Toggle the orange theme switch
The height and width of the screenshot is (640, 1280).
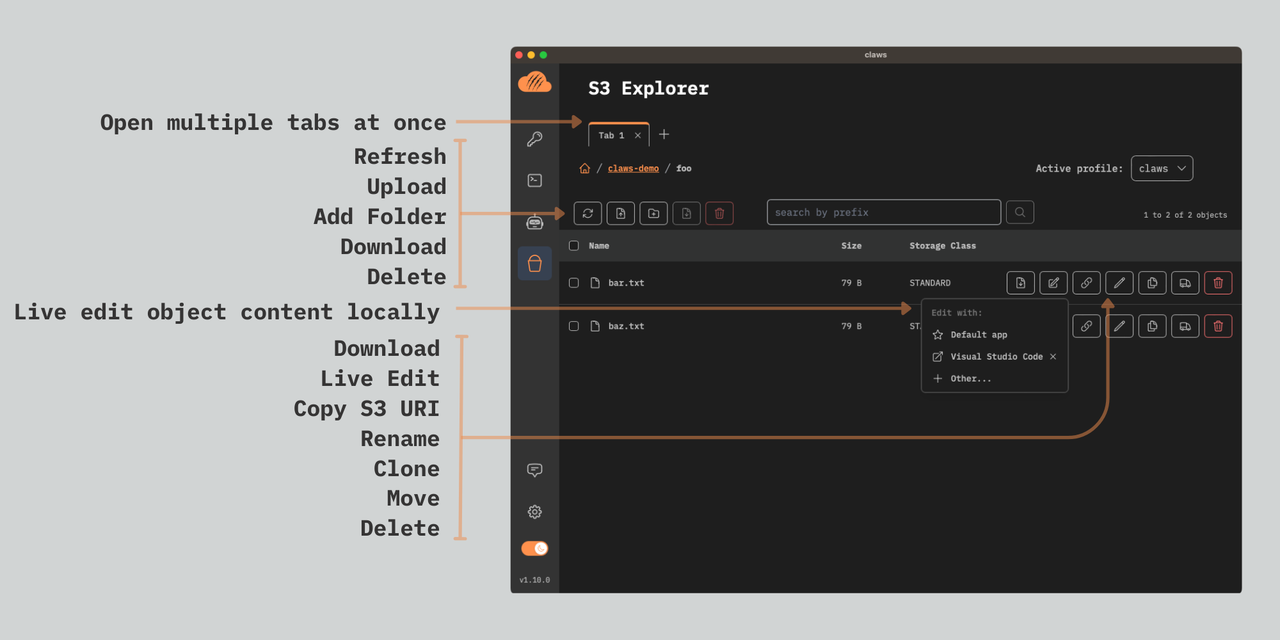(x=535, y=548)
